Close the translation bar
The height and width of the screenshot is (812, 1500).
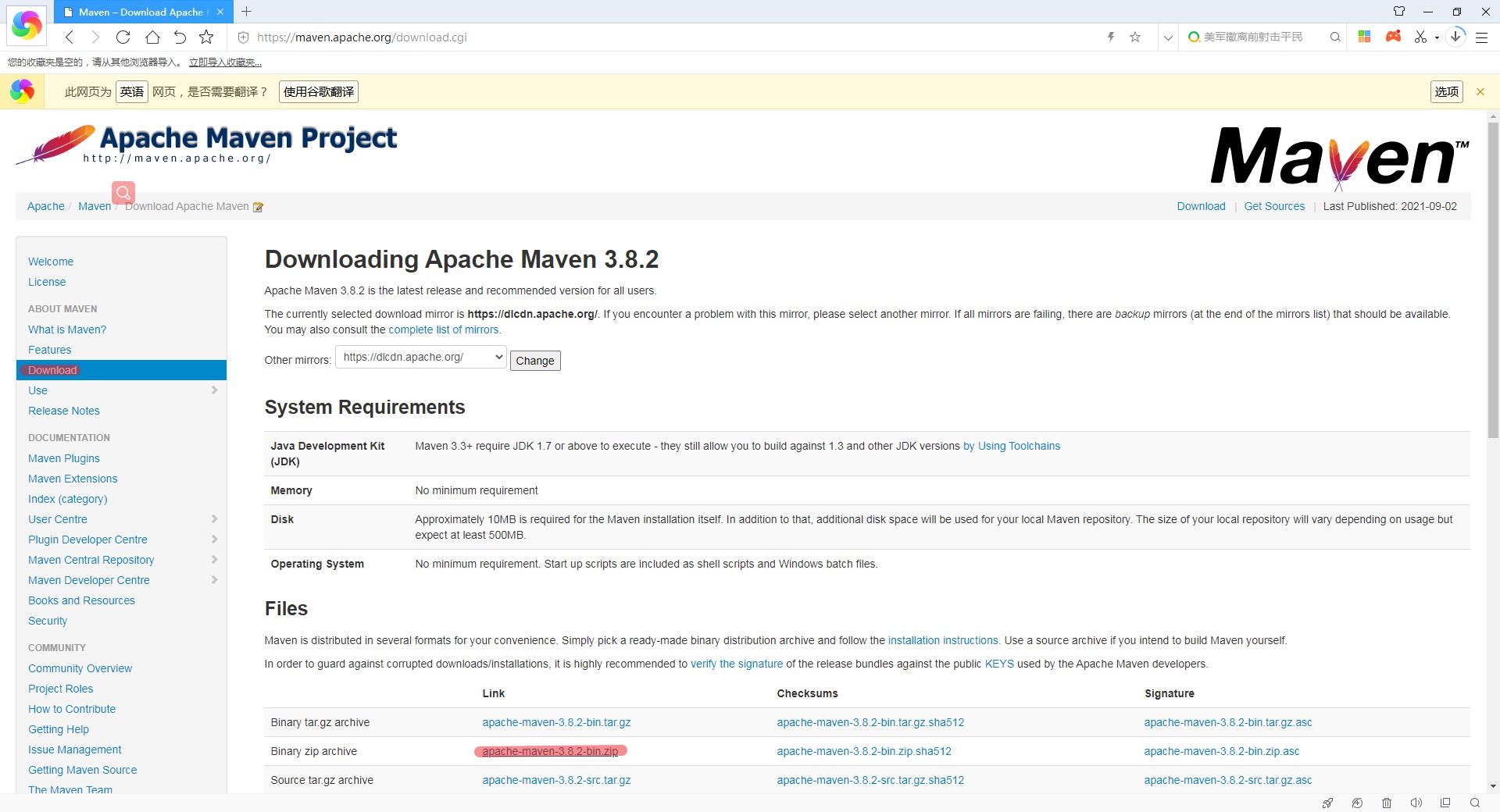[x=1480, y=91]
